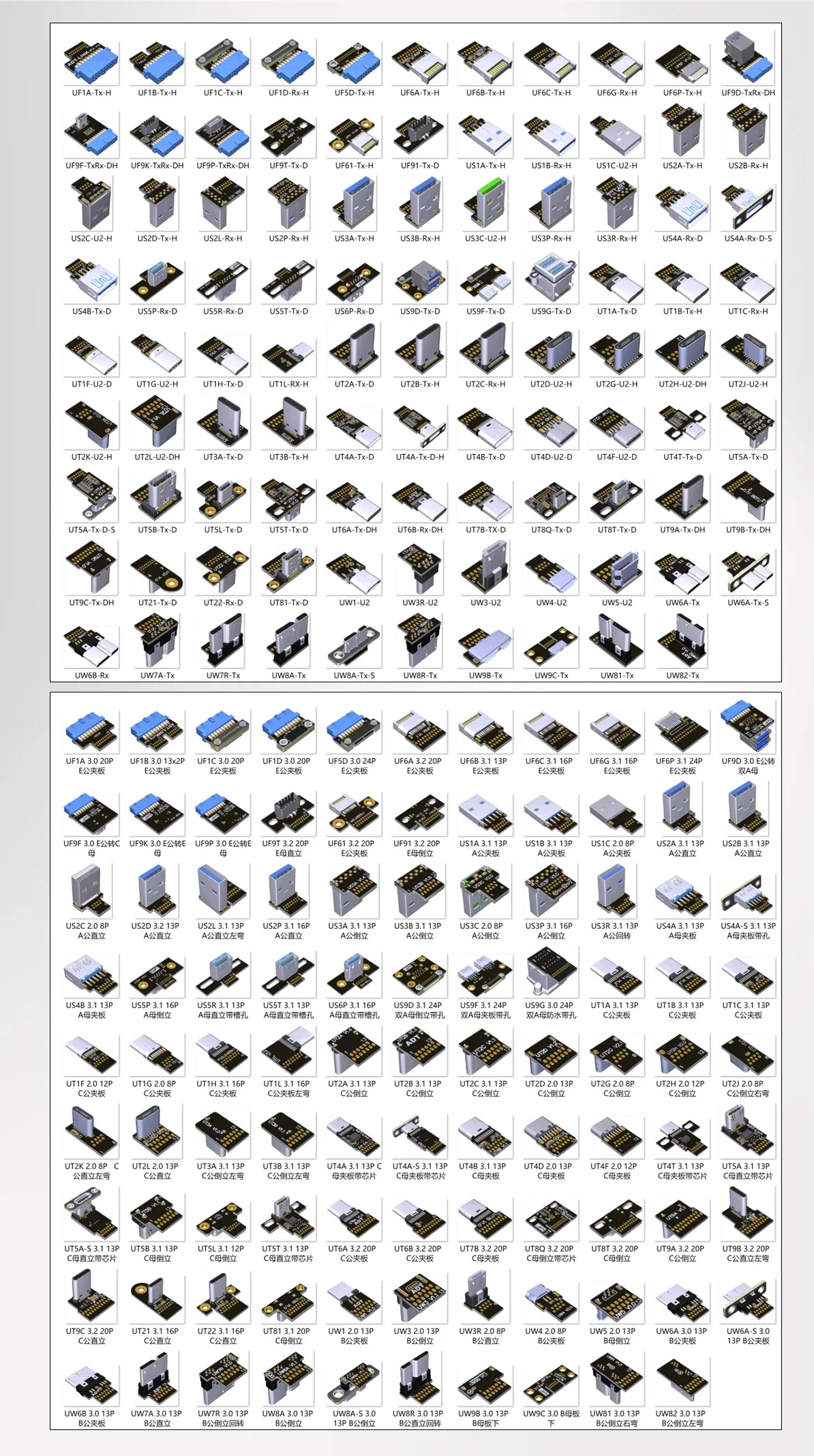Select the UT2A-Tx-D Type-C adapter image
814x1456 pixels.
pos(354,351)
